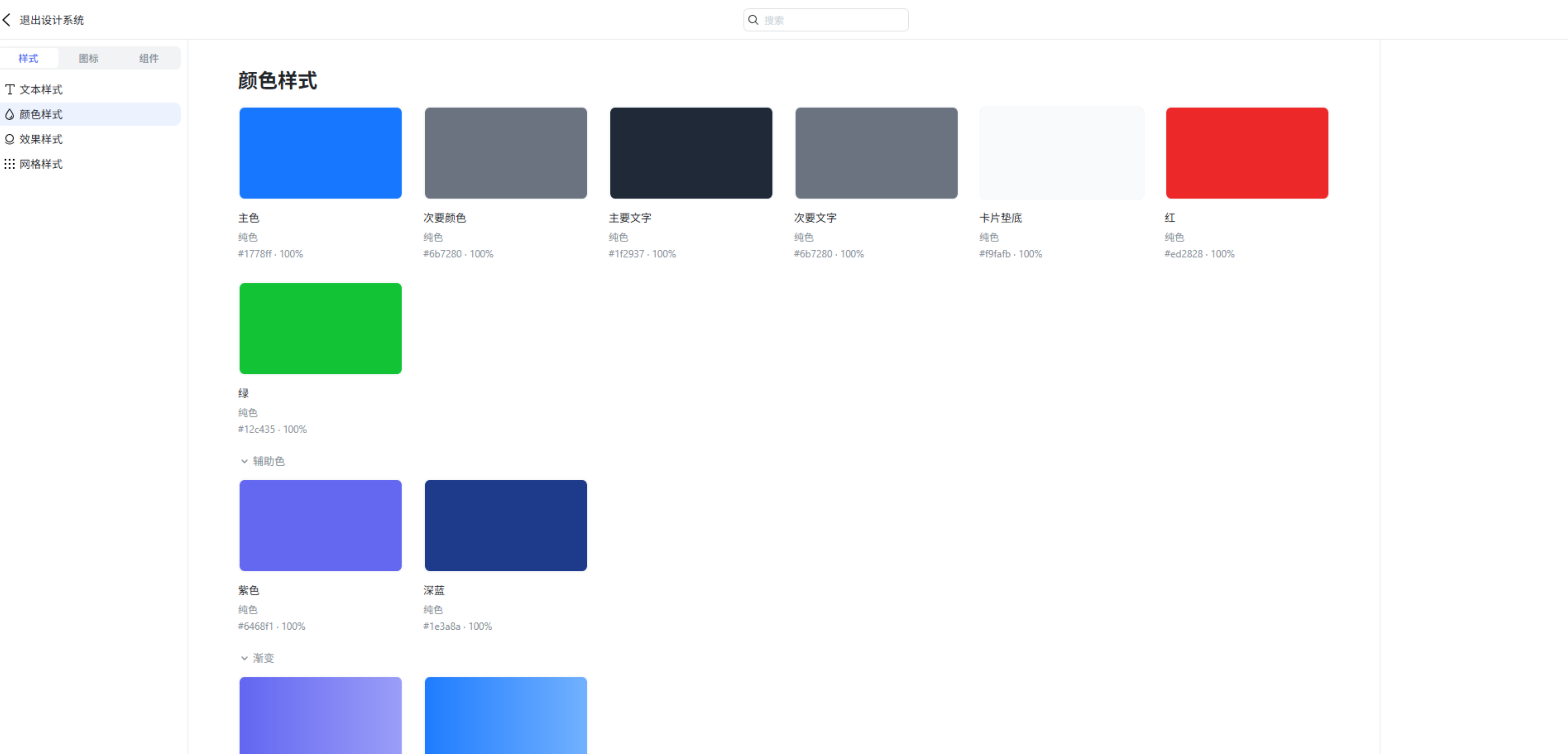This screenshot has width=1568, height=754.
Task: Switch to the 组件 tab
Action: (149, 58)
